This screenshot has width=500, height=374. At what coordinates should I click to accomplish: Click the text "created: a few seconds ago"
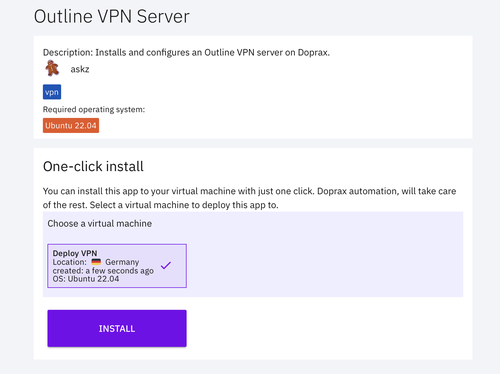click(103, 271)
